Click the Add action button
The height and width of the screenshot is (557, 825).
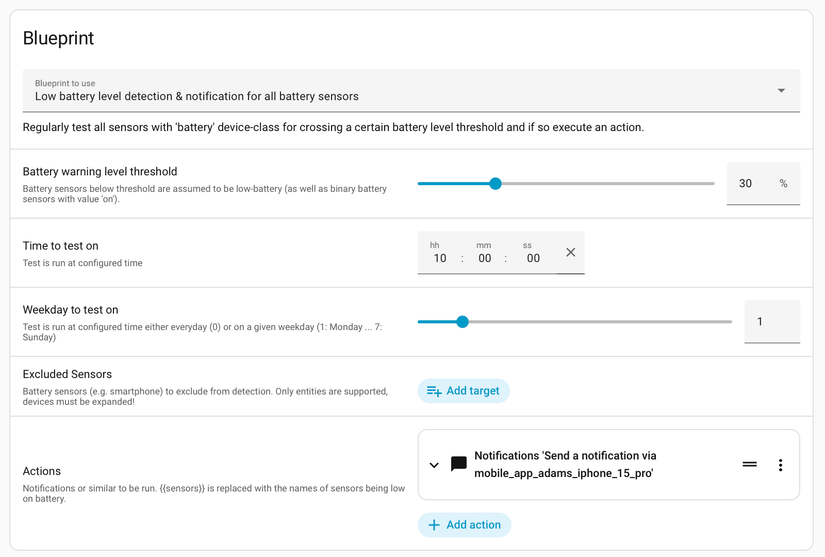[464, 525]
